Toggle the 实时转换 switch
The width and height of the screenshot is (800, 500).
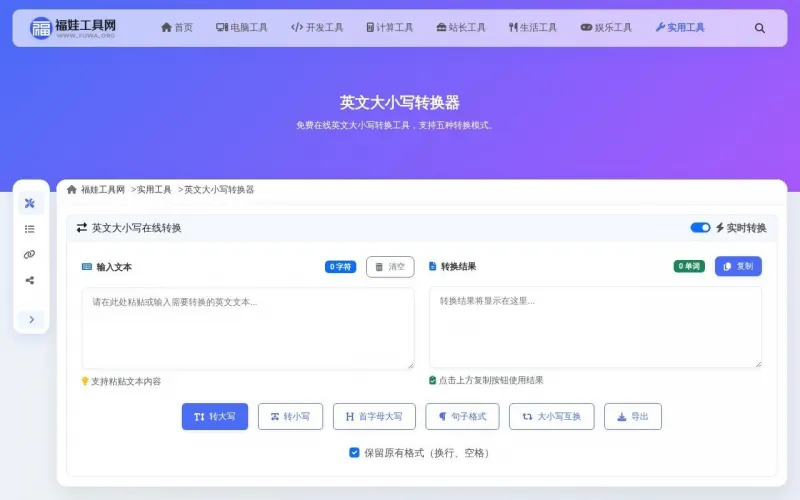tap(700, 228)
